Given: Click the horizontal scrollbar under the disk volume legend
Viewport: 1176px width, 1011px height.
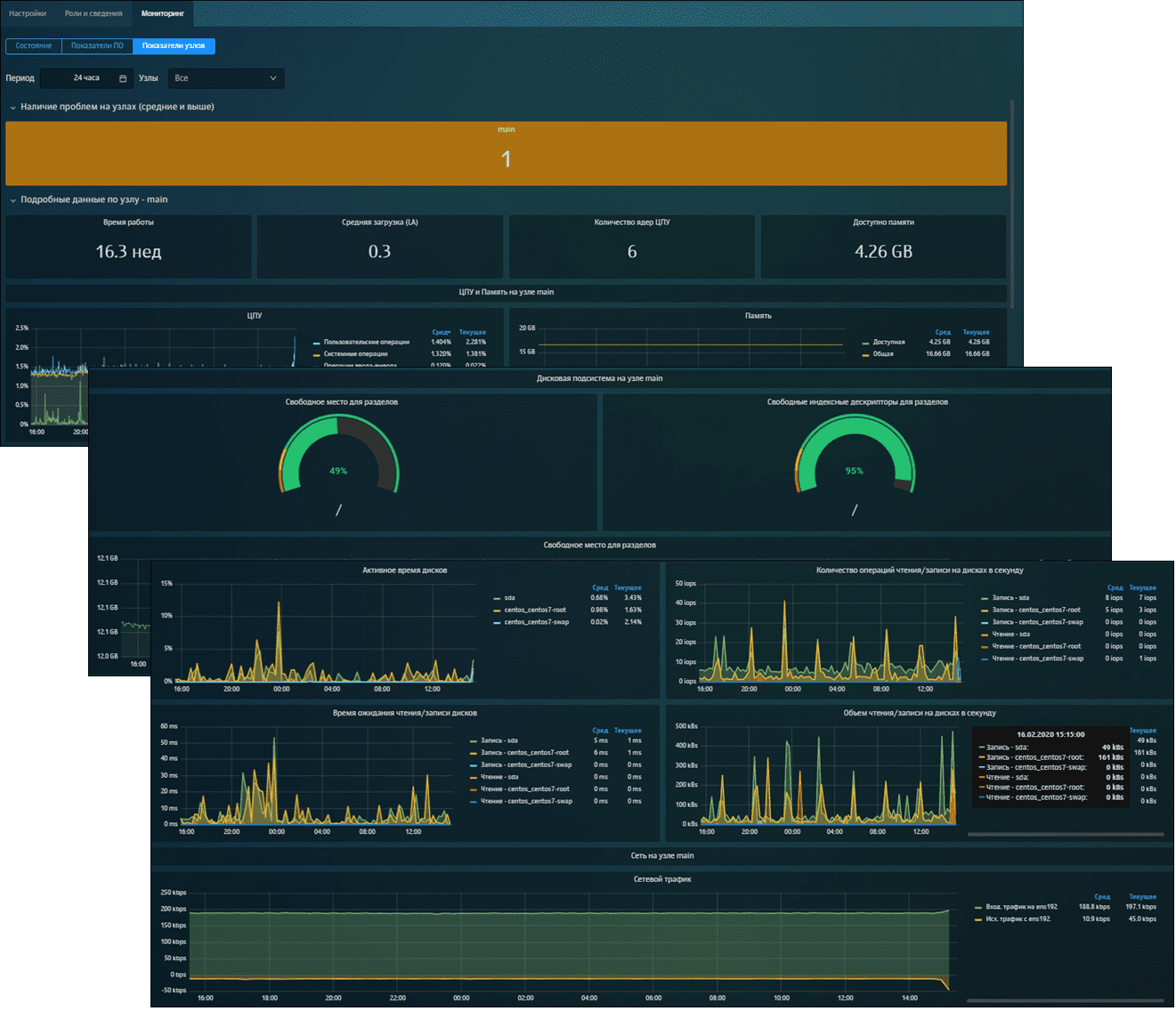Looking at the screenshot, I should 1066,835.
